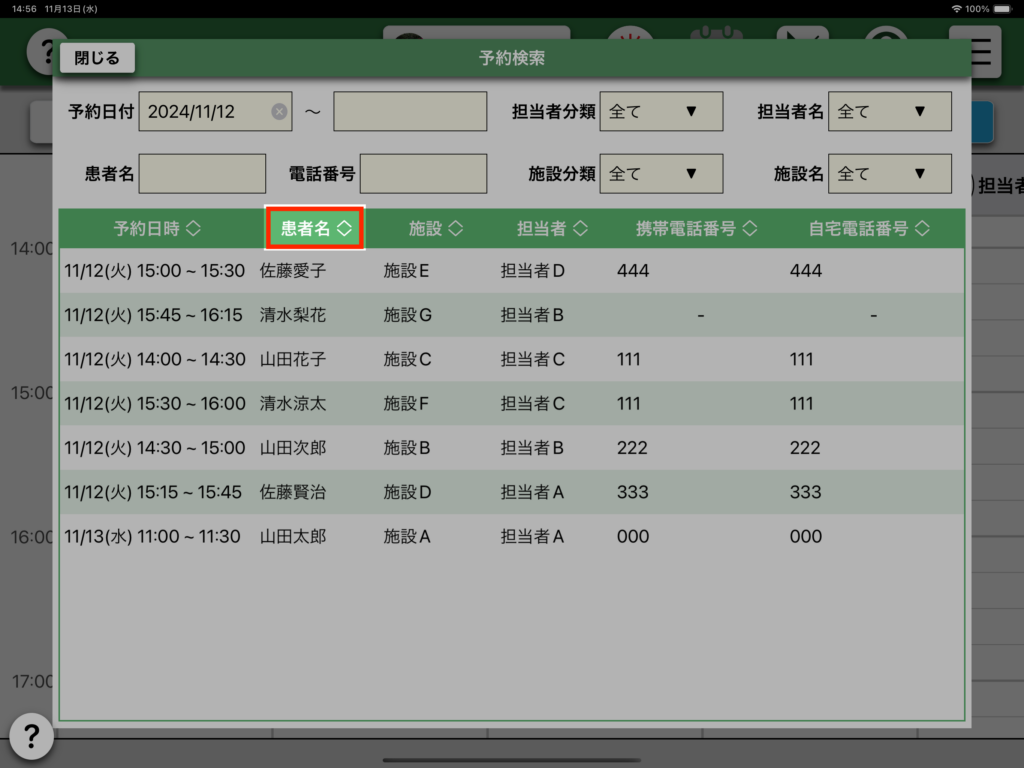Focus the 患者名 search input
The width and height of the screenshot is (1024, 768).
[202, 174]
